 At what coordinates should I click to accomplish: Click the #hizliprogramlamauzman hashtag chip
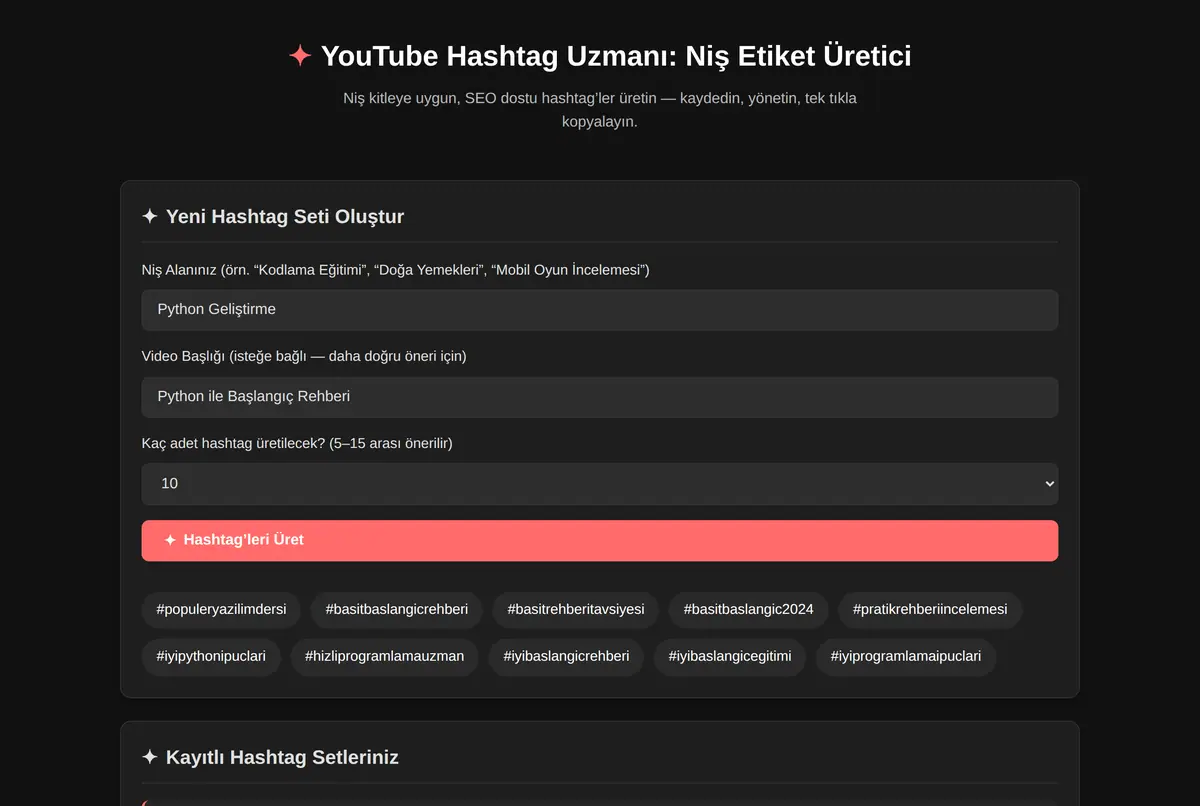pyautogui.click(x=385, y=657)
